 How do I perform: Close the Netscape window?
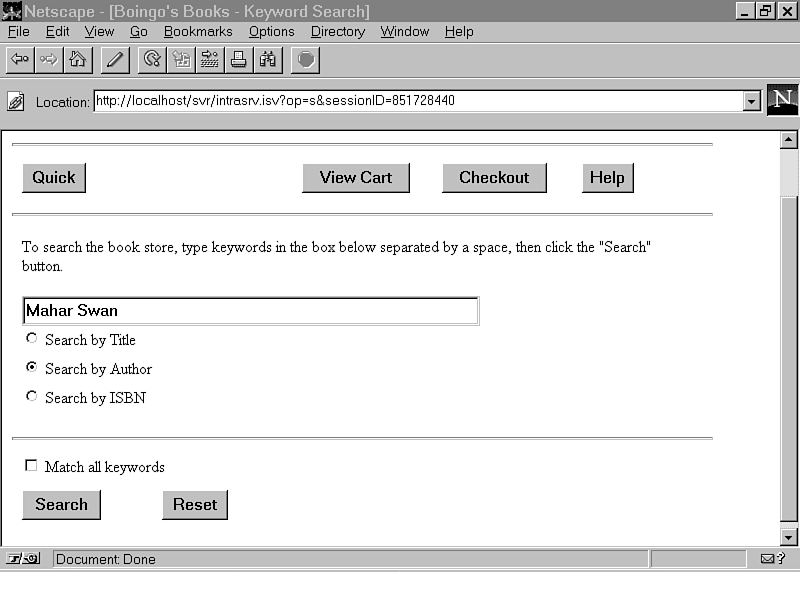[x=787, y=11]
